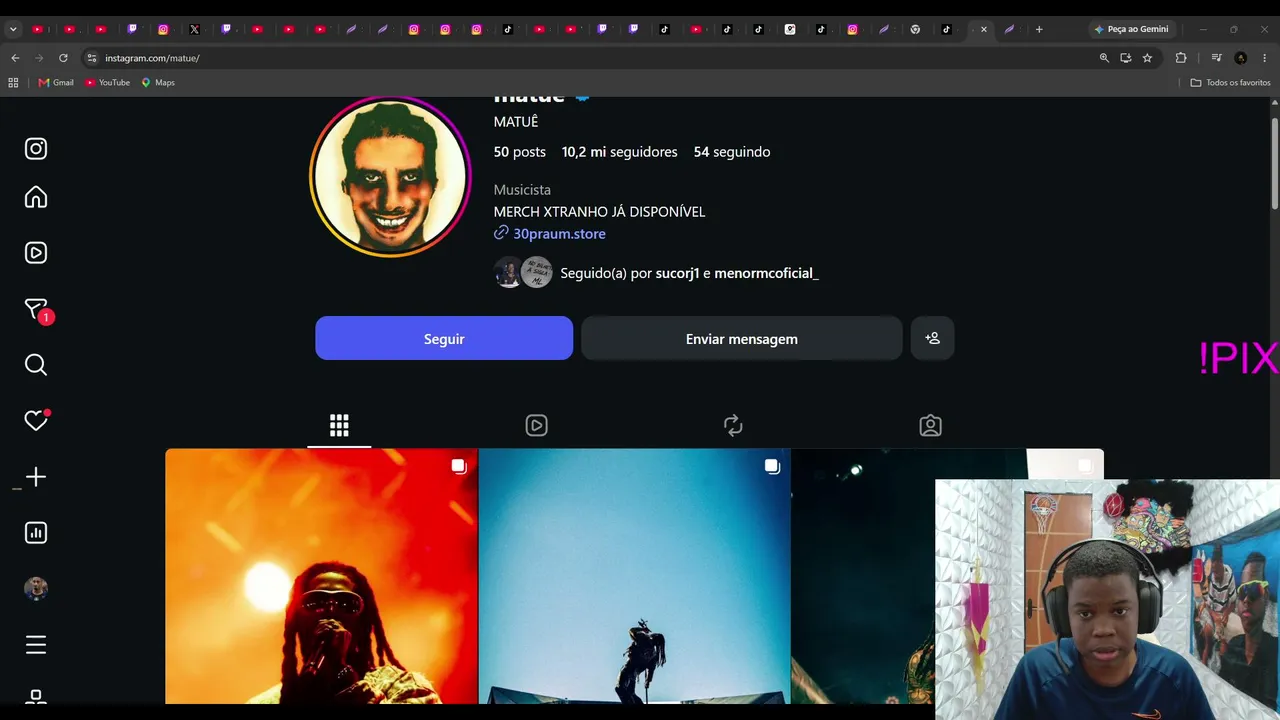
Task: Click the Create plus icon in sidebar
Action: (x=36, y=477)
